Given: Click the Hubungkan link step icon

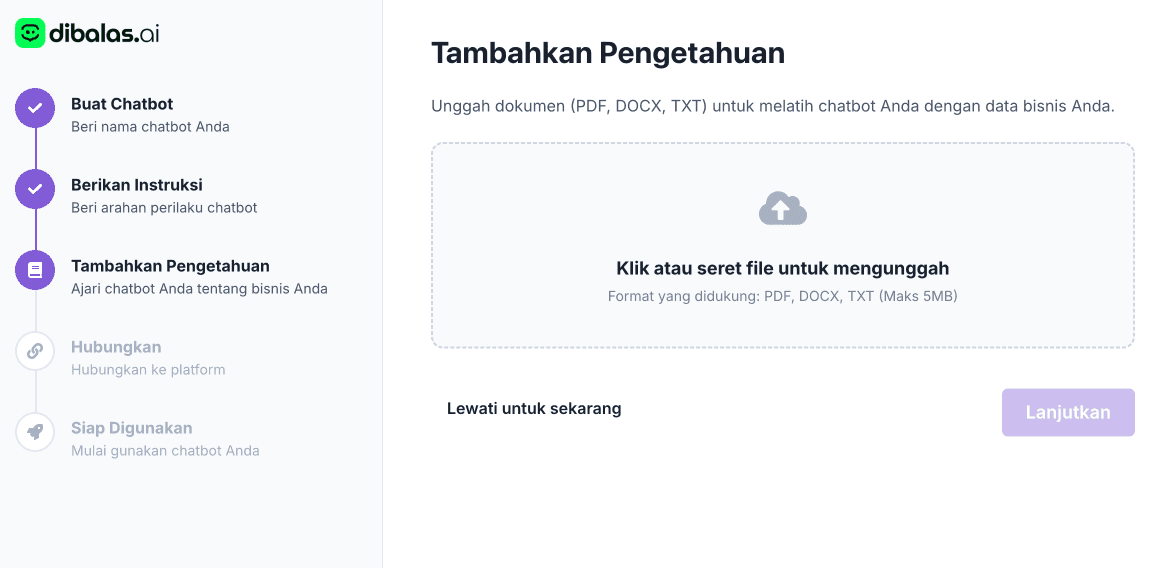Looking at the screenshot, I should pyautogui.click(x=35, y=351).
